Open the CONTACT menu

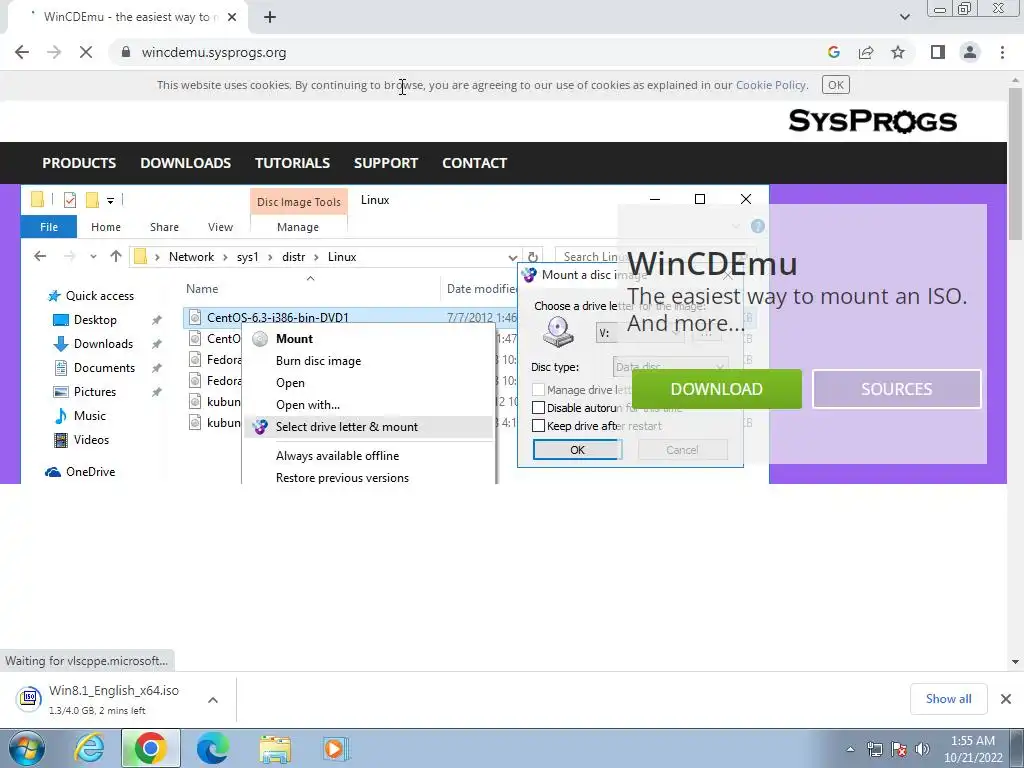(x=474, y=163)
